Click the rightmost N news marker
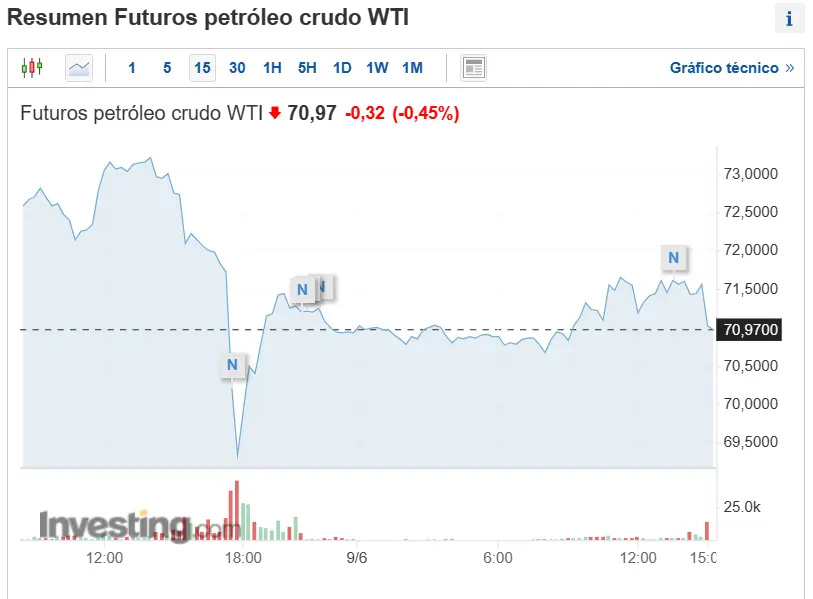Screen dimensions: 813x599 point(673,258)
